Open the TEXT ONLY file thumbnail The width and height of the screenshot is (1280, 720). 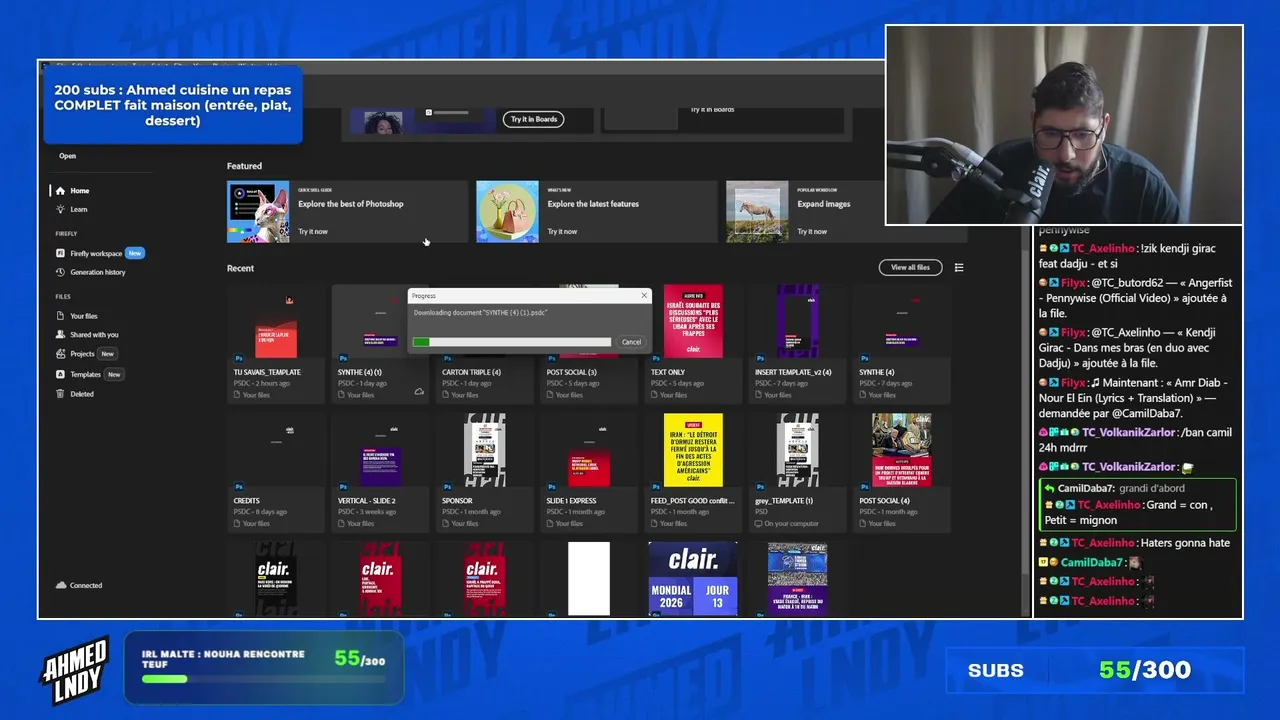pyautogui.click(x=693, y=321)
